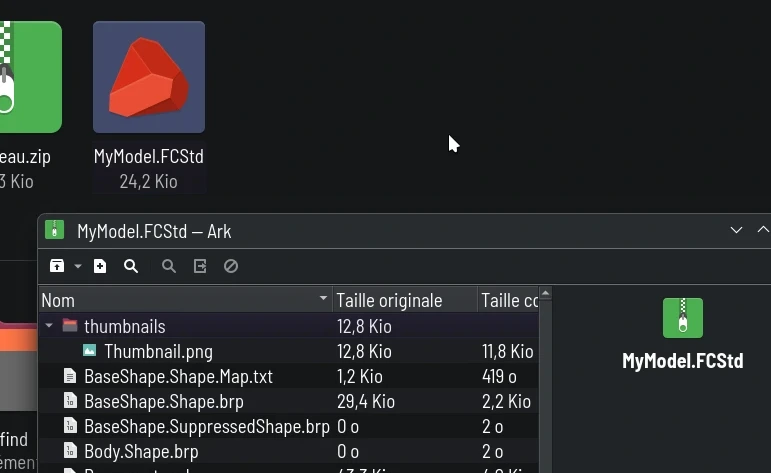Click the green archive icon in info panel
This screenshot has width=771, height=473.
pyautogui.click(x=683, y=318)
